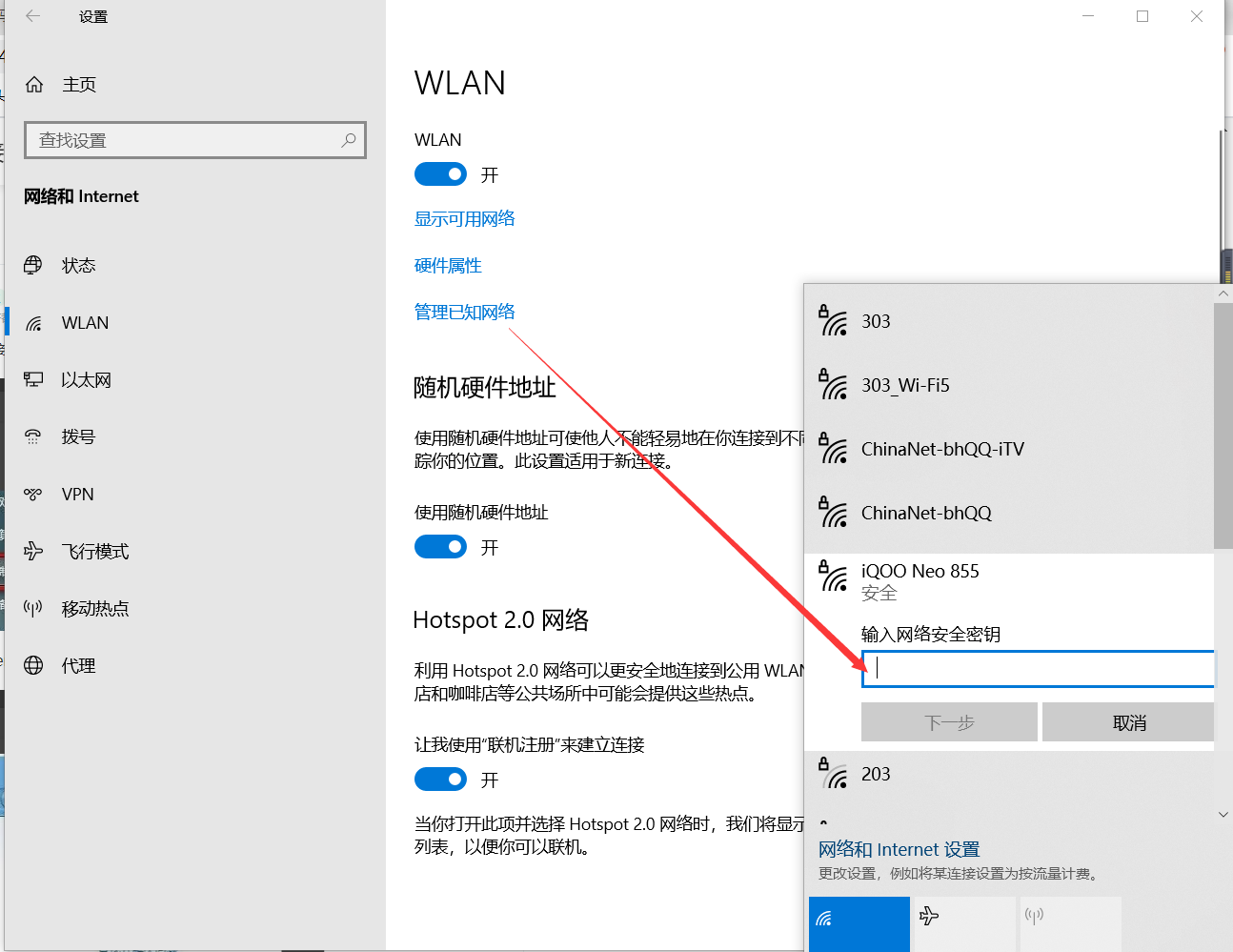1233x952 pixels.
Task: Click the network security key input field
Action: [x=1038, y=669]
